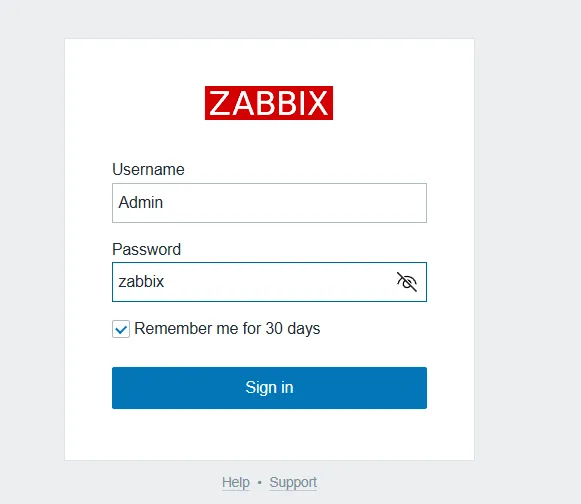This screenshot has height=504, width=581.
Task: Click the "Sign in" text on the button
Action: coord(269,388)
